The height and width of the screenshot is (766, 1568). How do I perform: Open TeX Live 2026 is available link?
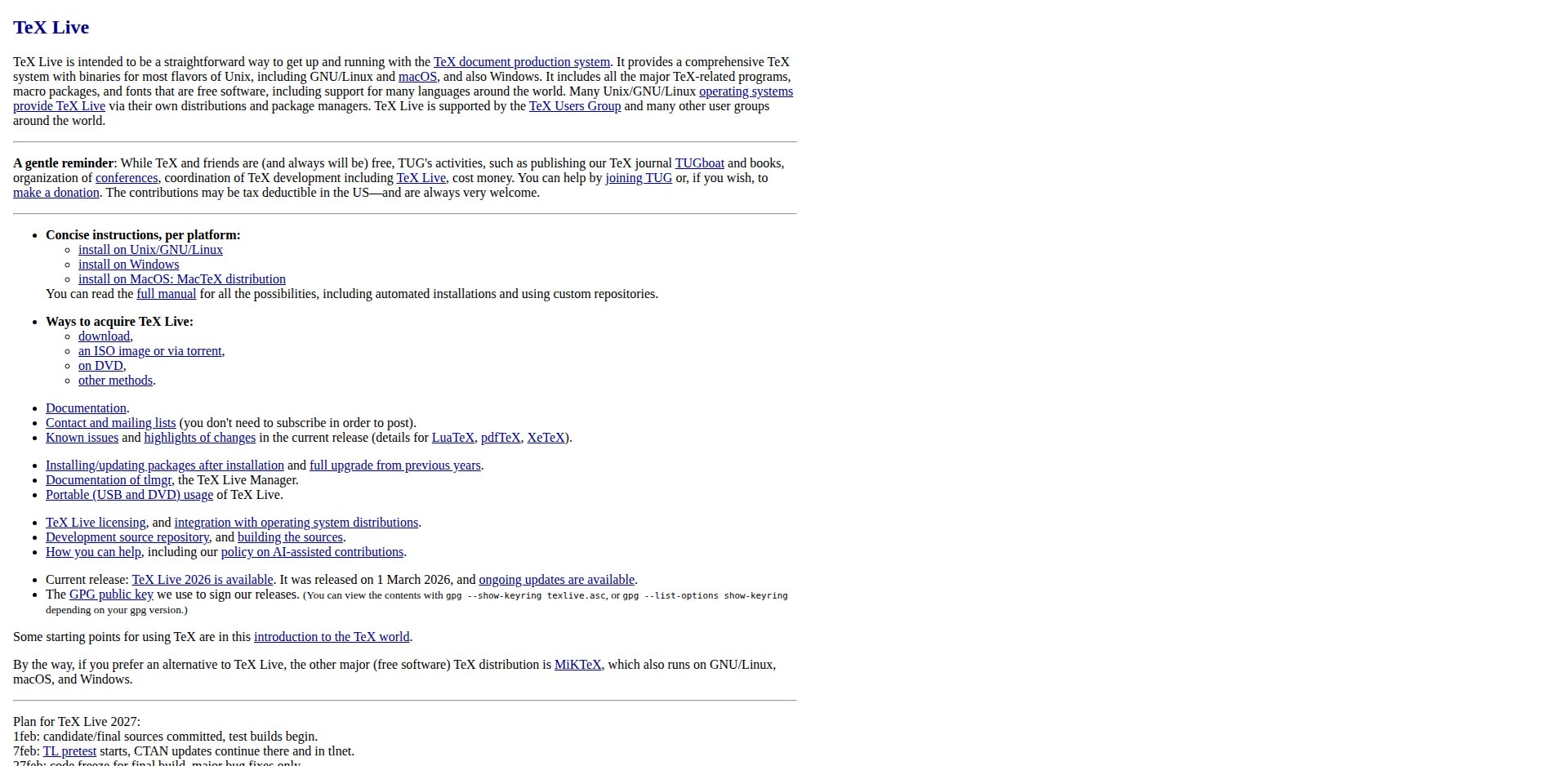203,580
